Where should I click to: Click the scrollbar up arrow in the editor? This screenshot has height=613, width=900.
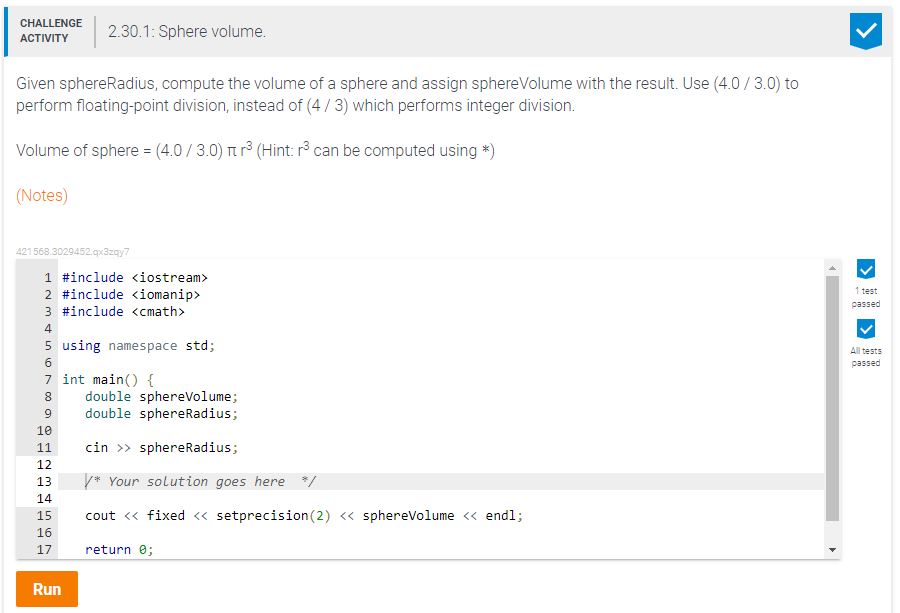832,267
